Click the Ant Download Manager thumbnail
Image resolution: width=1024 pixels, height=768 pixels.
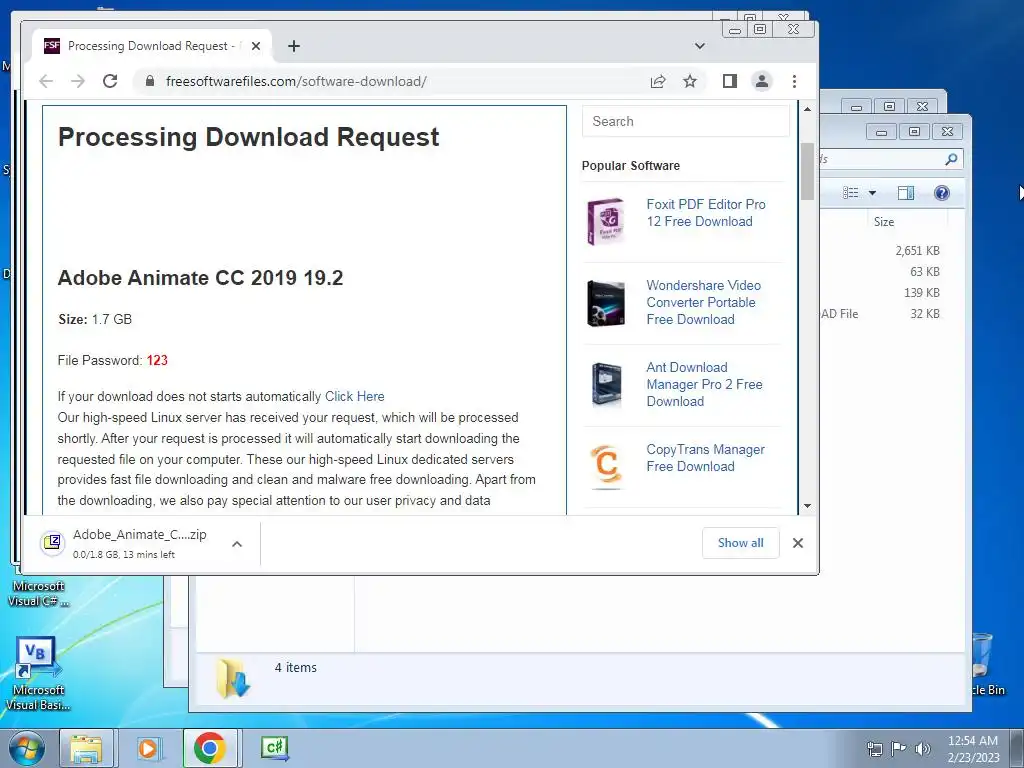click(x=605, y=385)
